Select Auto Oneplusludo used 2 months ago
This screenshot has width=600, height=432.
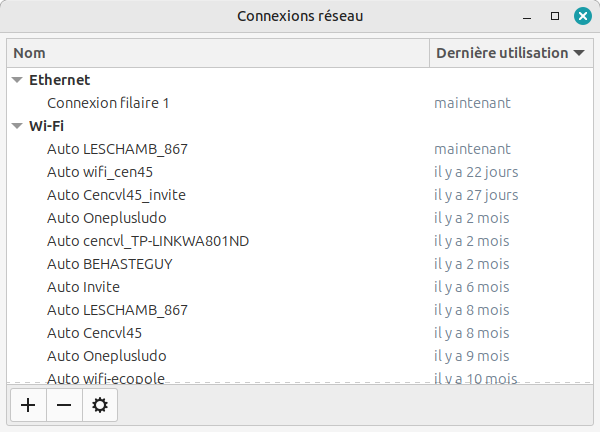click(106, 218)
